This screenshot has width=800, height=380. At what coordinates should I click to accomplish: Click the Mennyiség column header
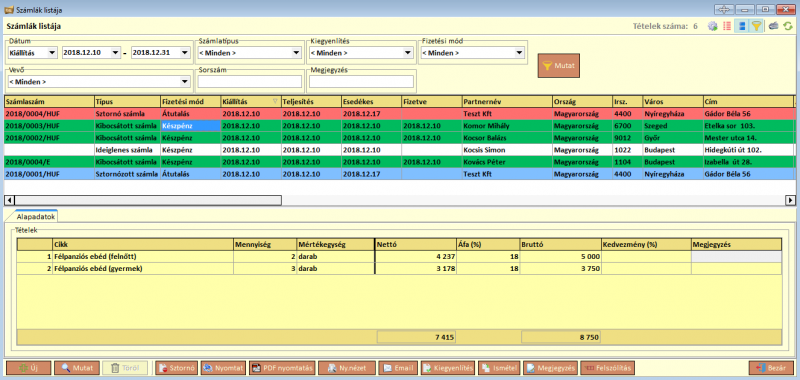(x=265, y=244)
